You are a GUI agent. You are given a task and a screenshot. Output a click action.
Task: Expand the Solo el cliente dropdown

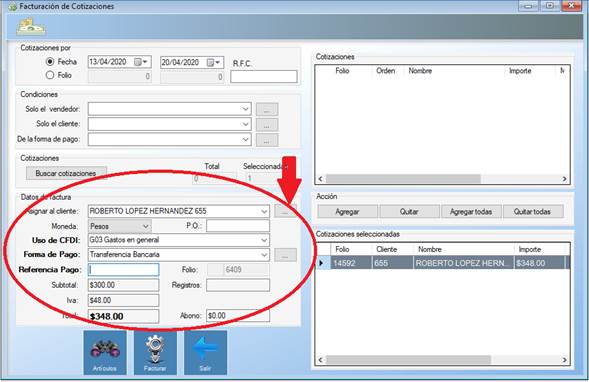click(246, 124)
